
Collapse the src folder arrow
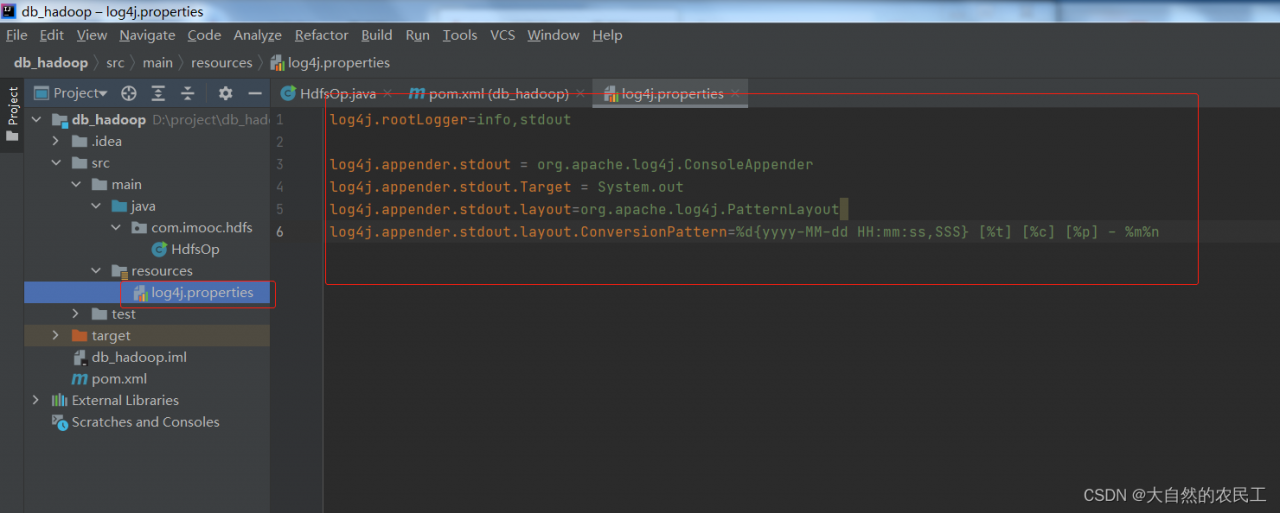tap(57, 163)
